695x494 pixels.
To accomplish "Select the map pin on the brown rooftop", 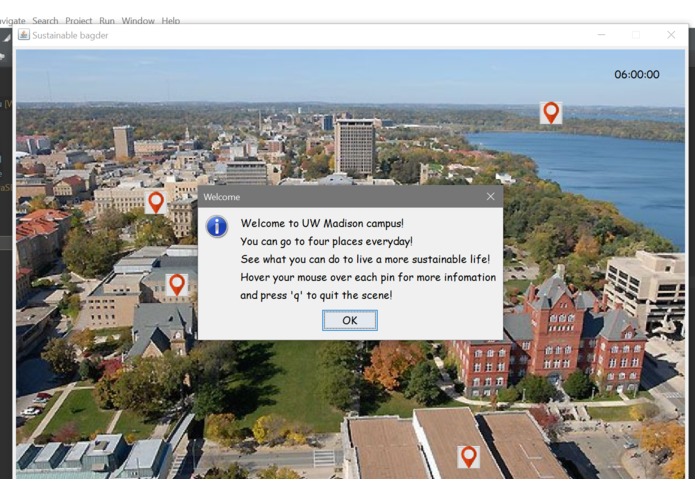I will pyautogui.click(x=469, y=456).
